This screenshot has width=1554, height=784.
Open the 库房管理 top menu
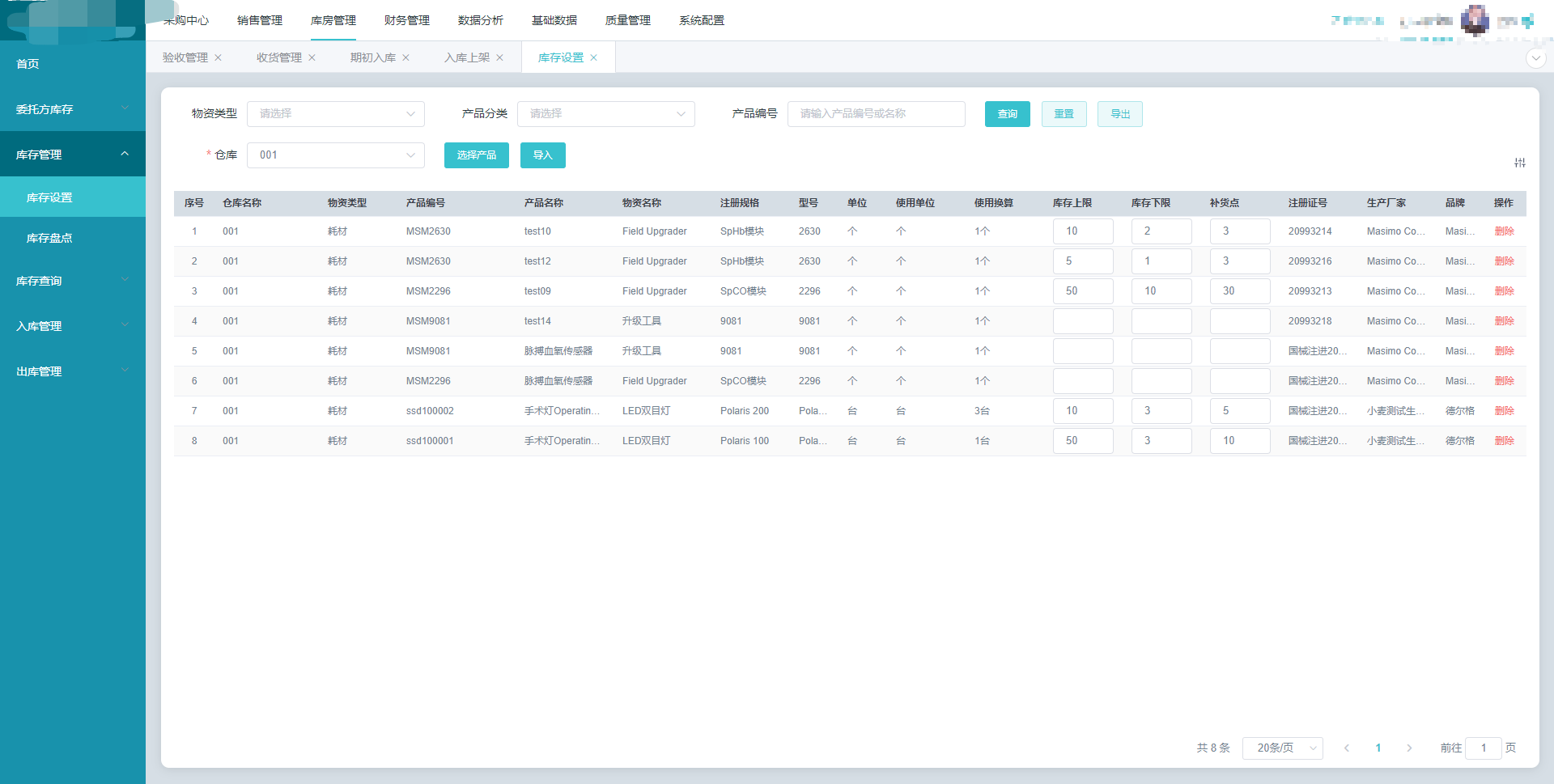pos(333,20)
